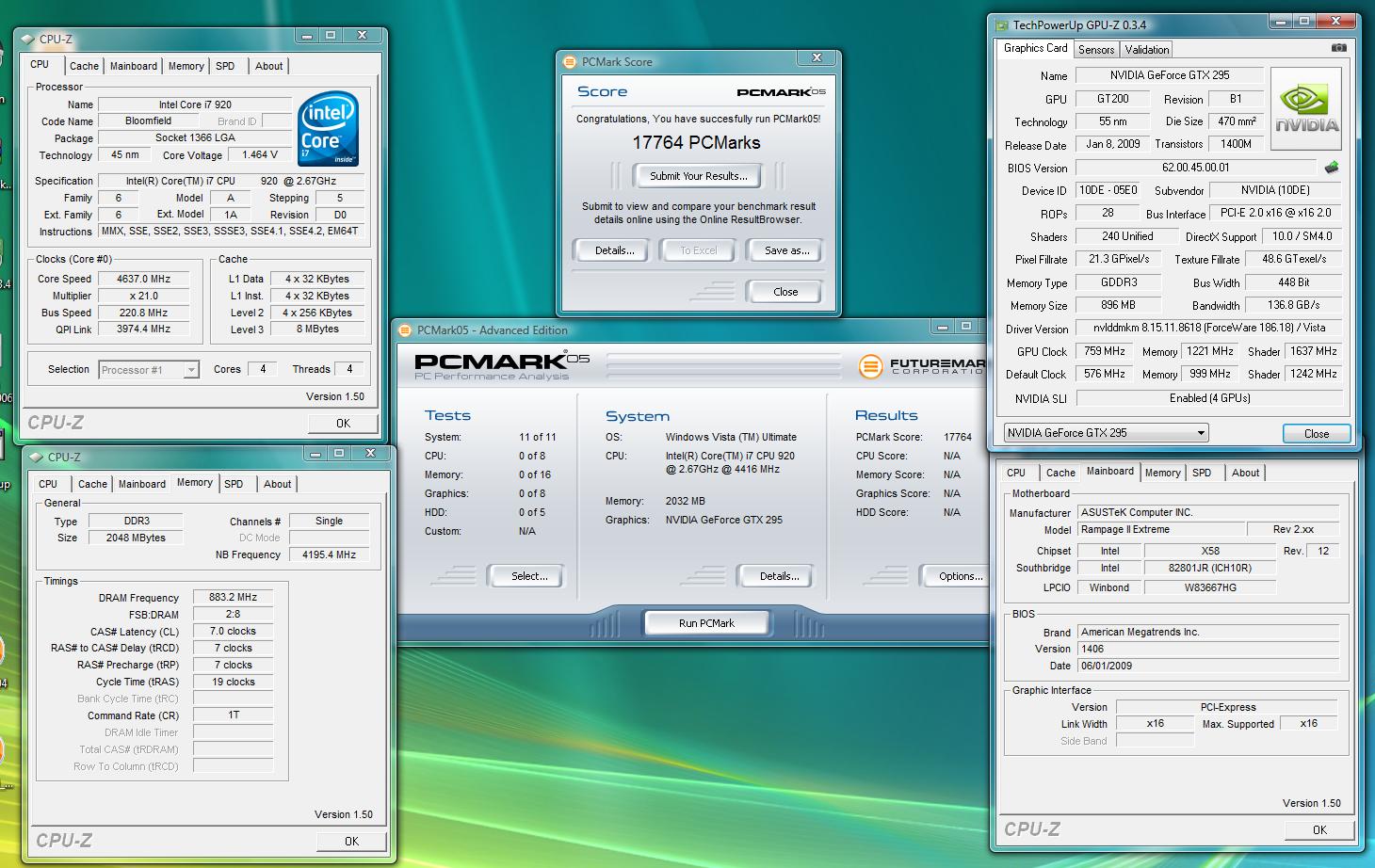Click the CPU-Z memory window title icon

(37, 458)
